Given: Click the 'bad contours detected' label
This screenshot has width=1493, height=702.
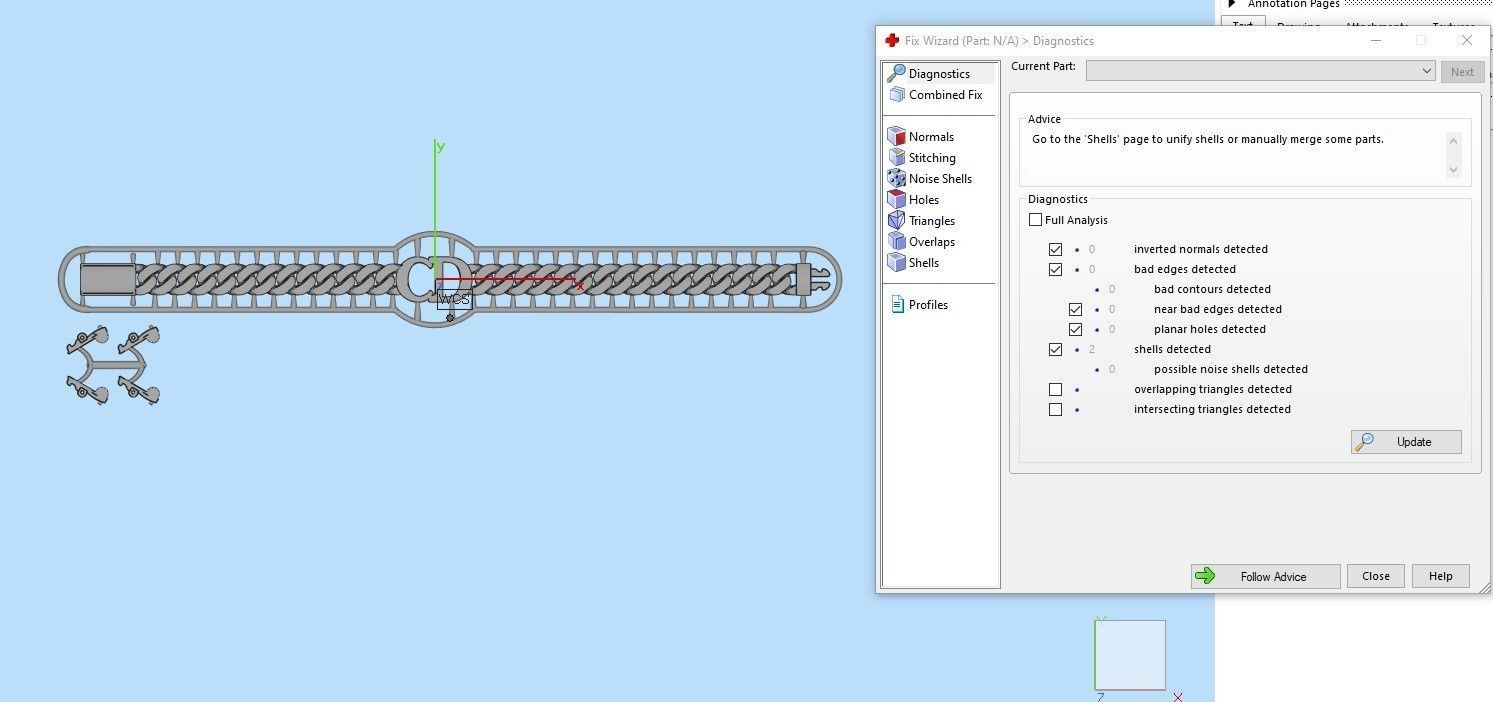Looking at the screenshot, I should coord(1212,289).
